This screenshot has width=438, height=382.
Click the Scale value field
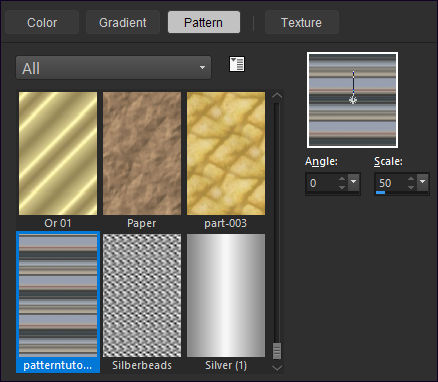pyautogui.click(x=391, y=183)
